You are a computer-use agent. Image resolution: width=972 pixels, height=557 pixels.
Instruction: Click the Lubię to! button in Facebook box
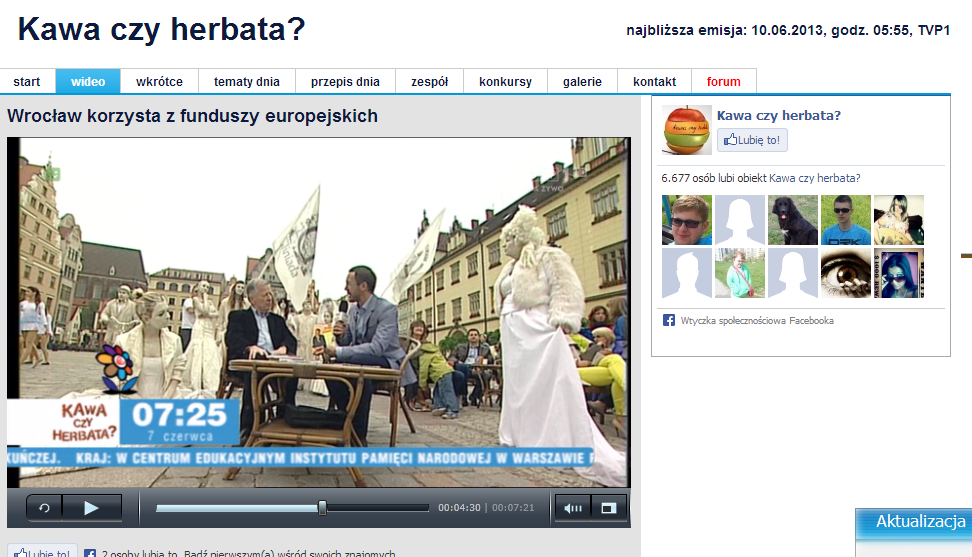(753, 140)
